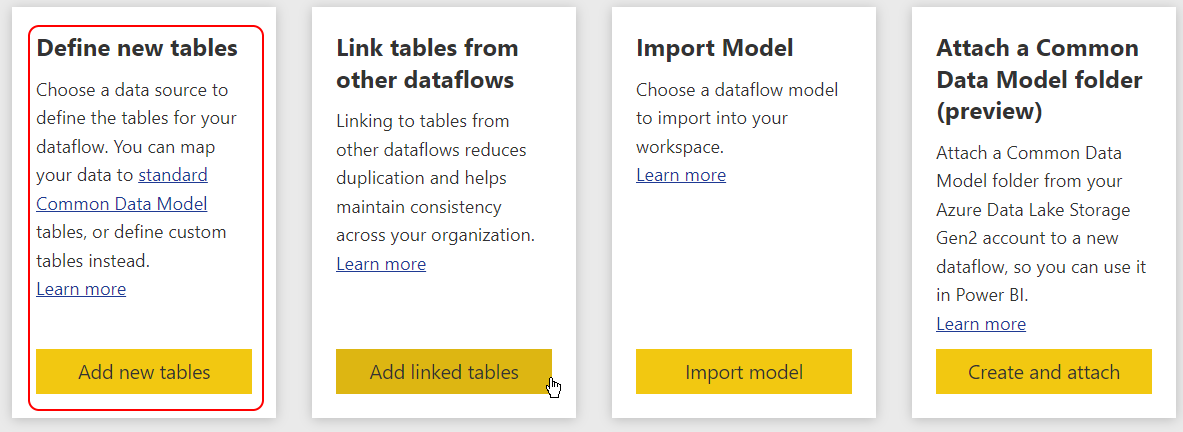Click the Attach a Common Data Model folder heading
This screenshot has width=1183, height=432.
[1039, 79]
